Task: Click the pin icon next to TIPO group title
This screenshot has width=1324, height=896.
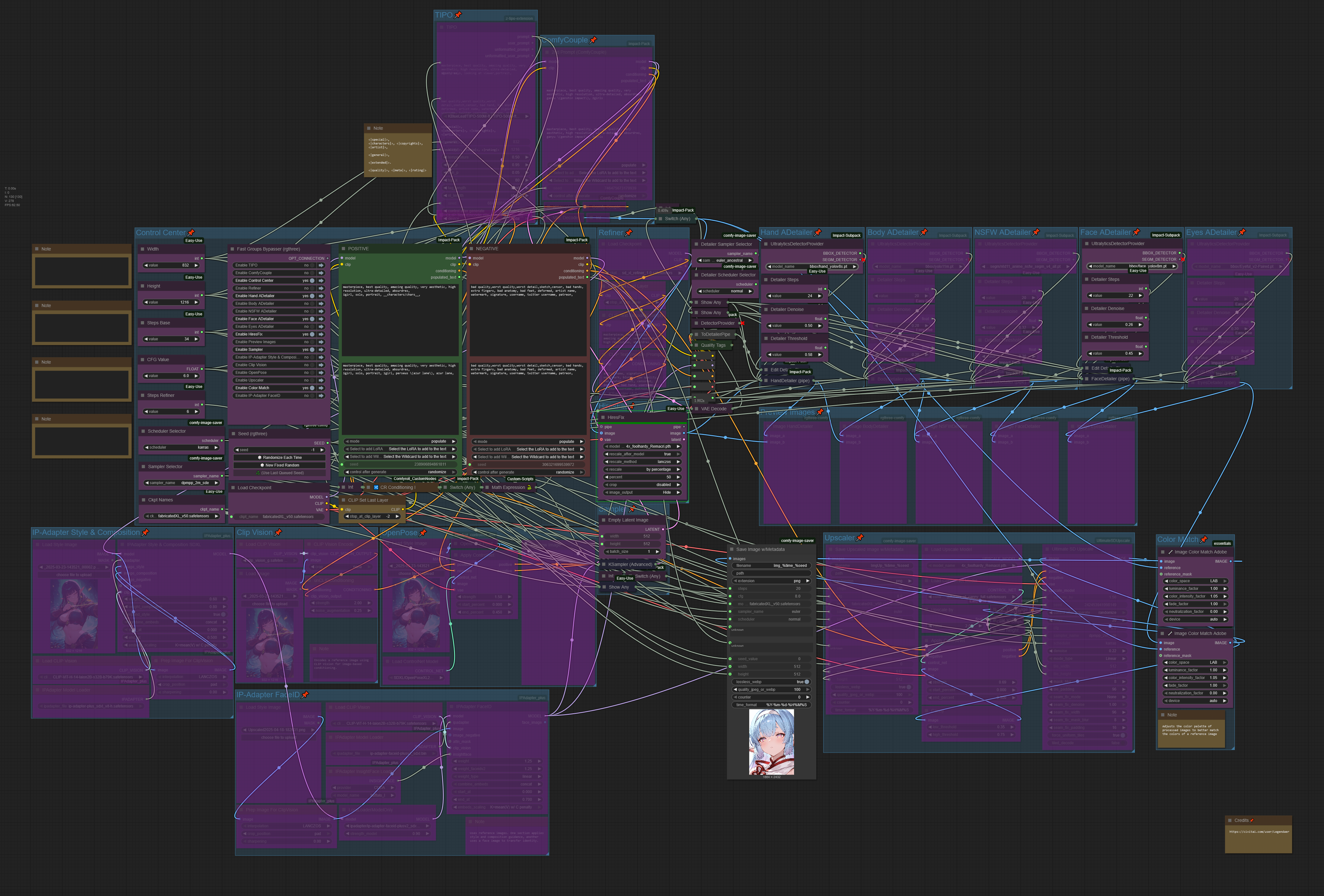Action: click(x=458, y=15)
